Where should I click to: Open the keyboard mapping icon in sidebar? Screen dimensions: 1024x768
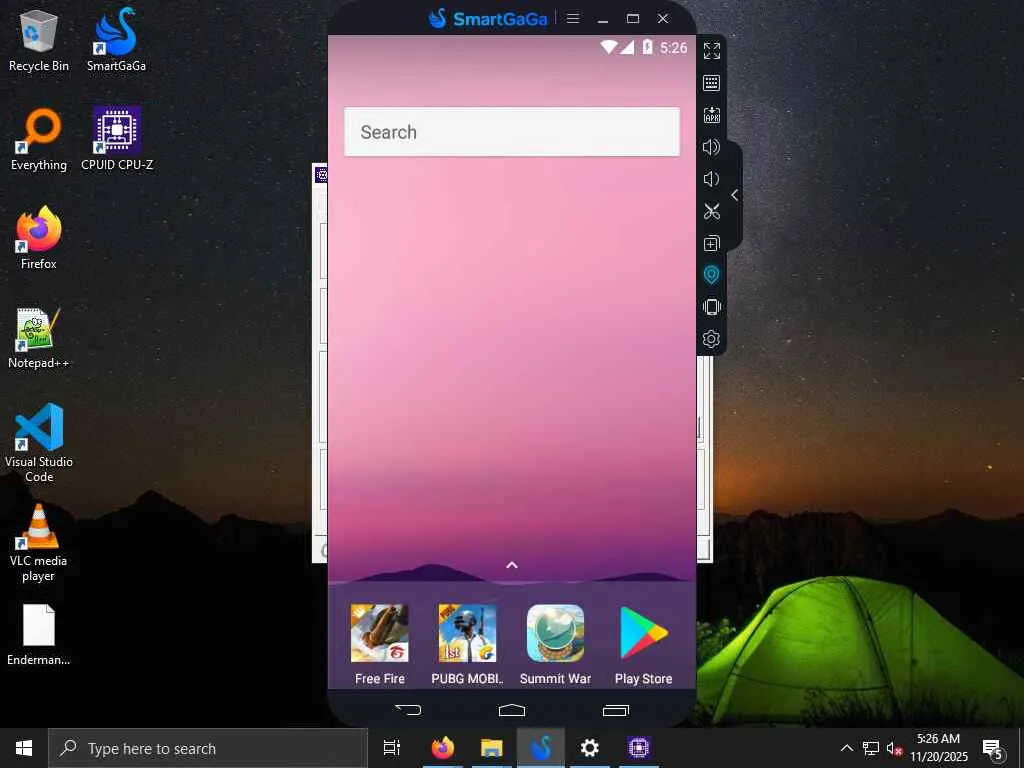711,83
